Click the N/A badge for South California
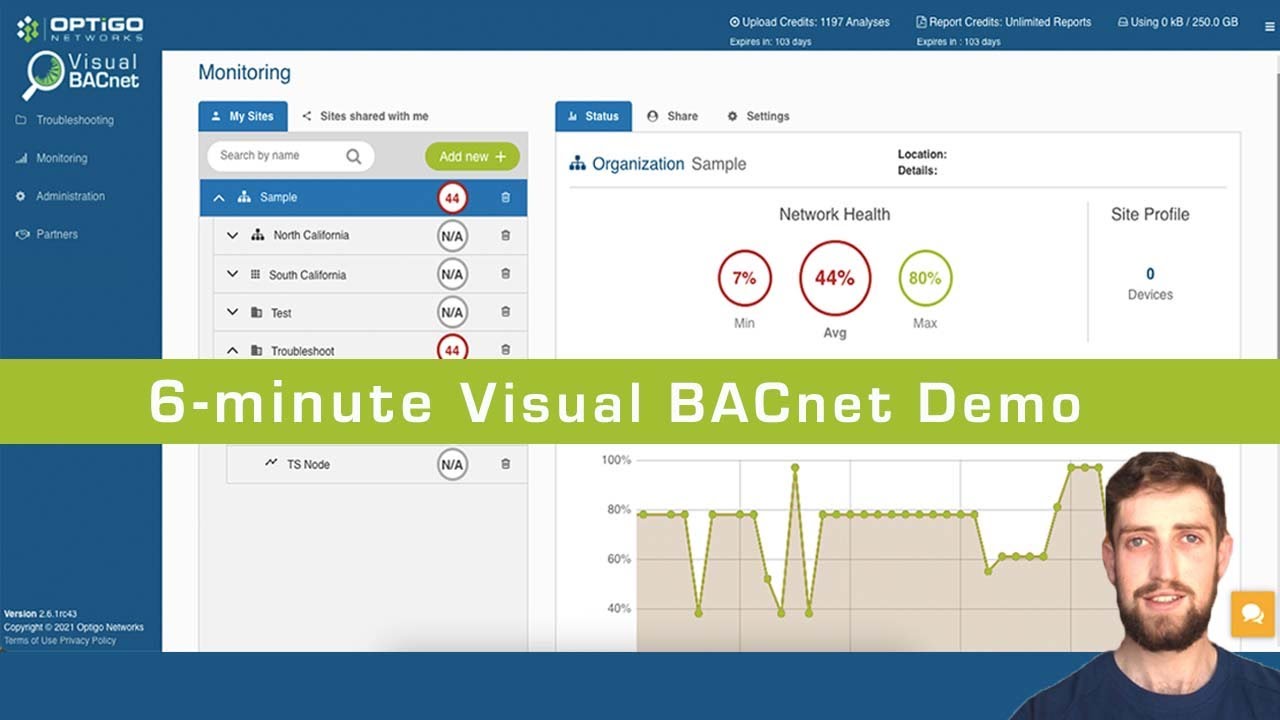1280x720 pixels. click(x=452, y=274)
